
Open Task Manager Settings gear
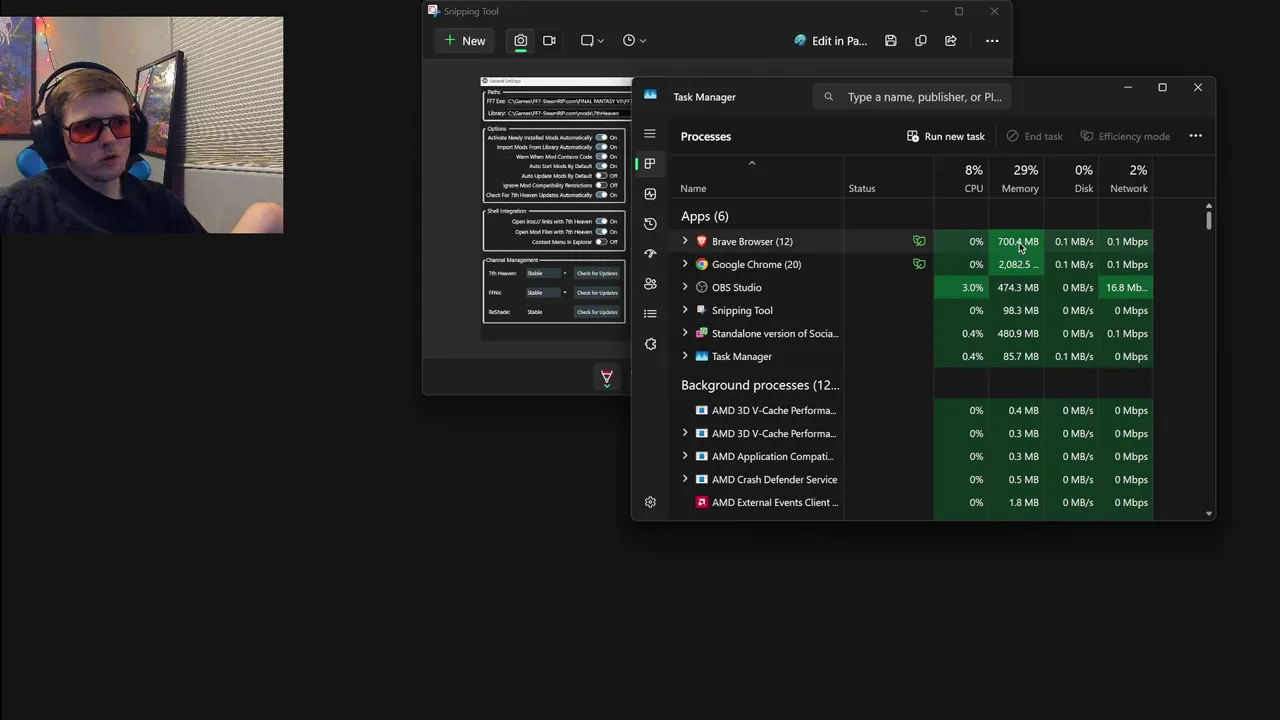[x=650, y=502]
